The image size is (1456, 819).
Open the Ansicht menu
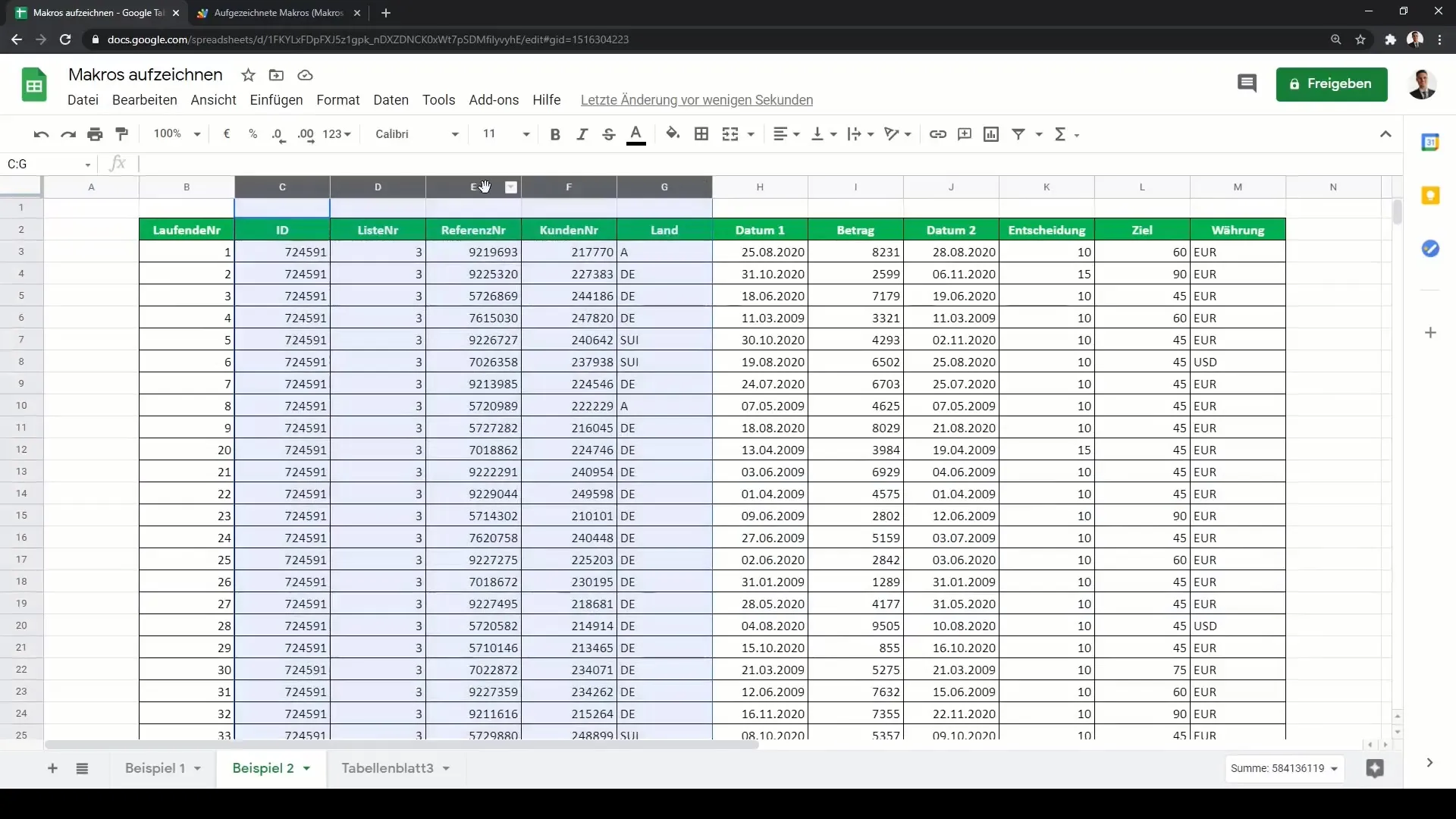213,100
